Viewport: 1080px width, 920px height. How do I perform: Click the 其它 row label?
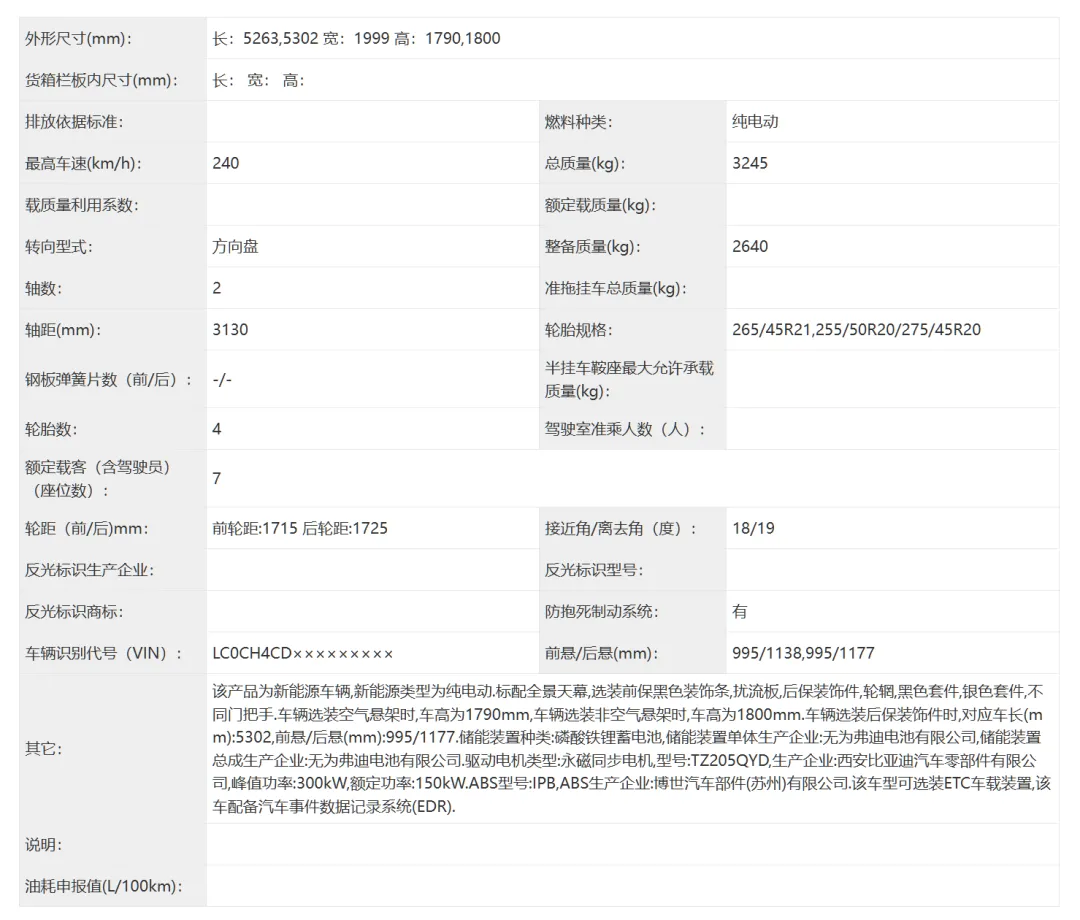[x=43, y=749]
